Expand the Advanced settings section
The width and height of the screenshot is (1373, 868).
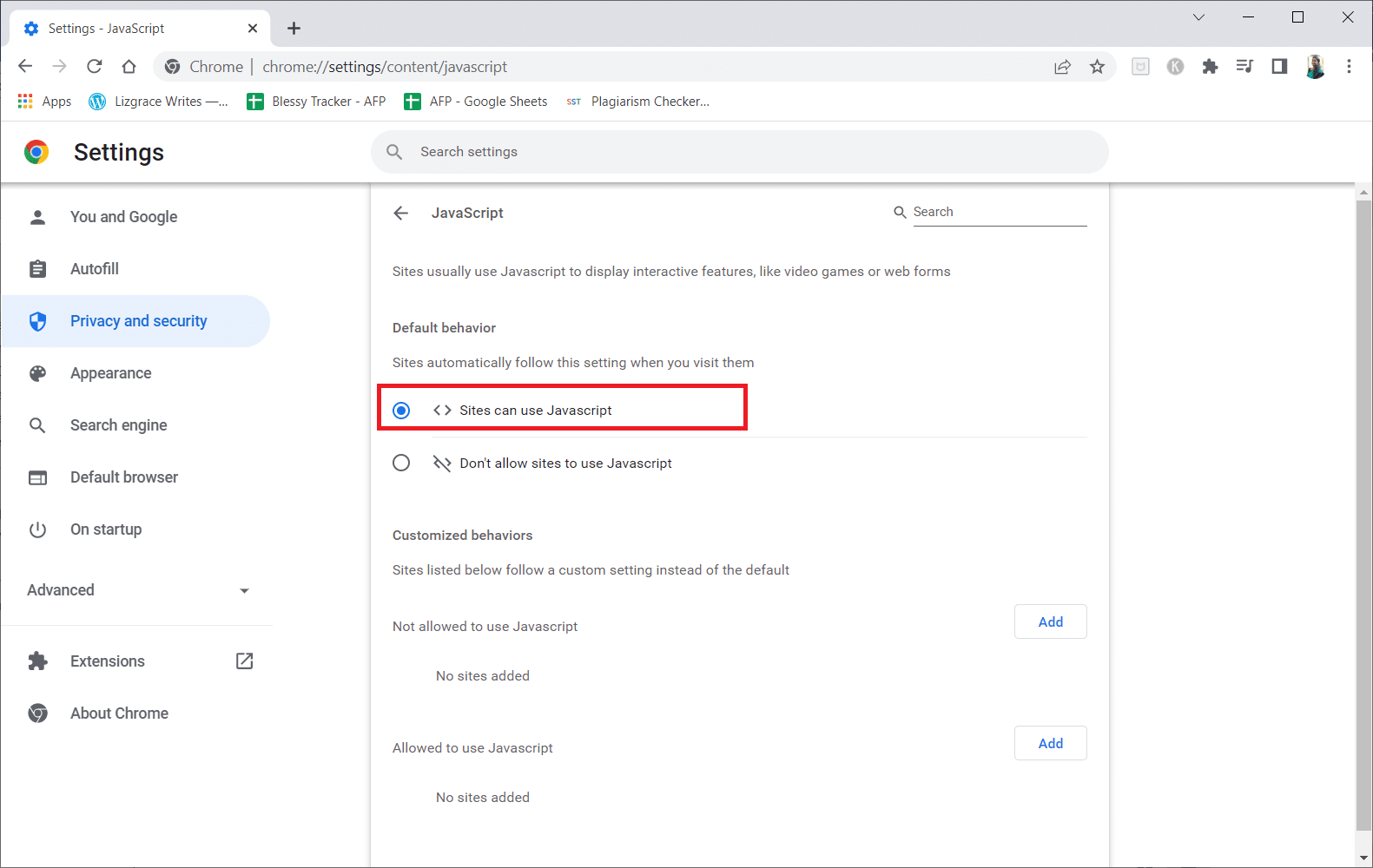137,590
